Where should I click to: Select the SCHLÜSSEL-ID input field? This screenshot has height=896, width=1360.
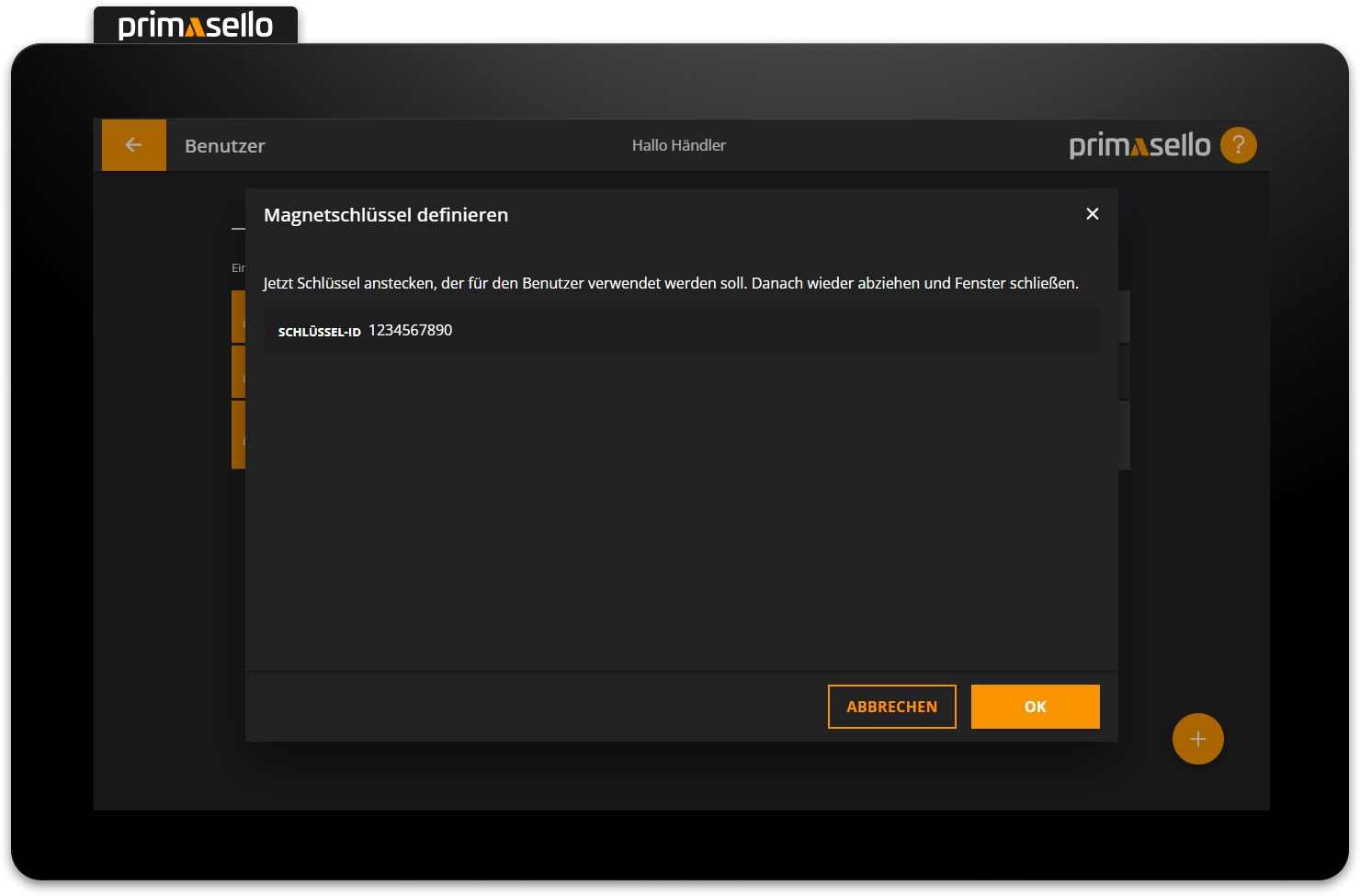(x=680, y=330)
